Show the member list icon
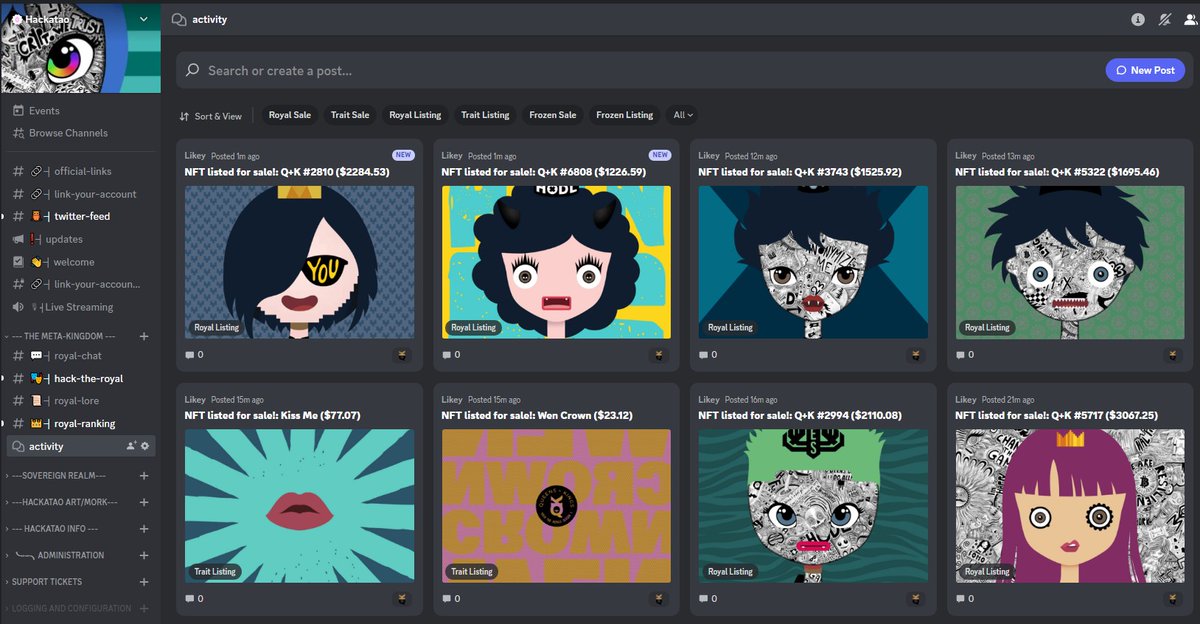Viewport: 1200px width, 624px height. tap(1188, 19)
